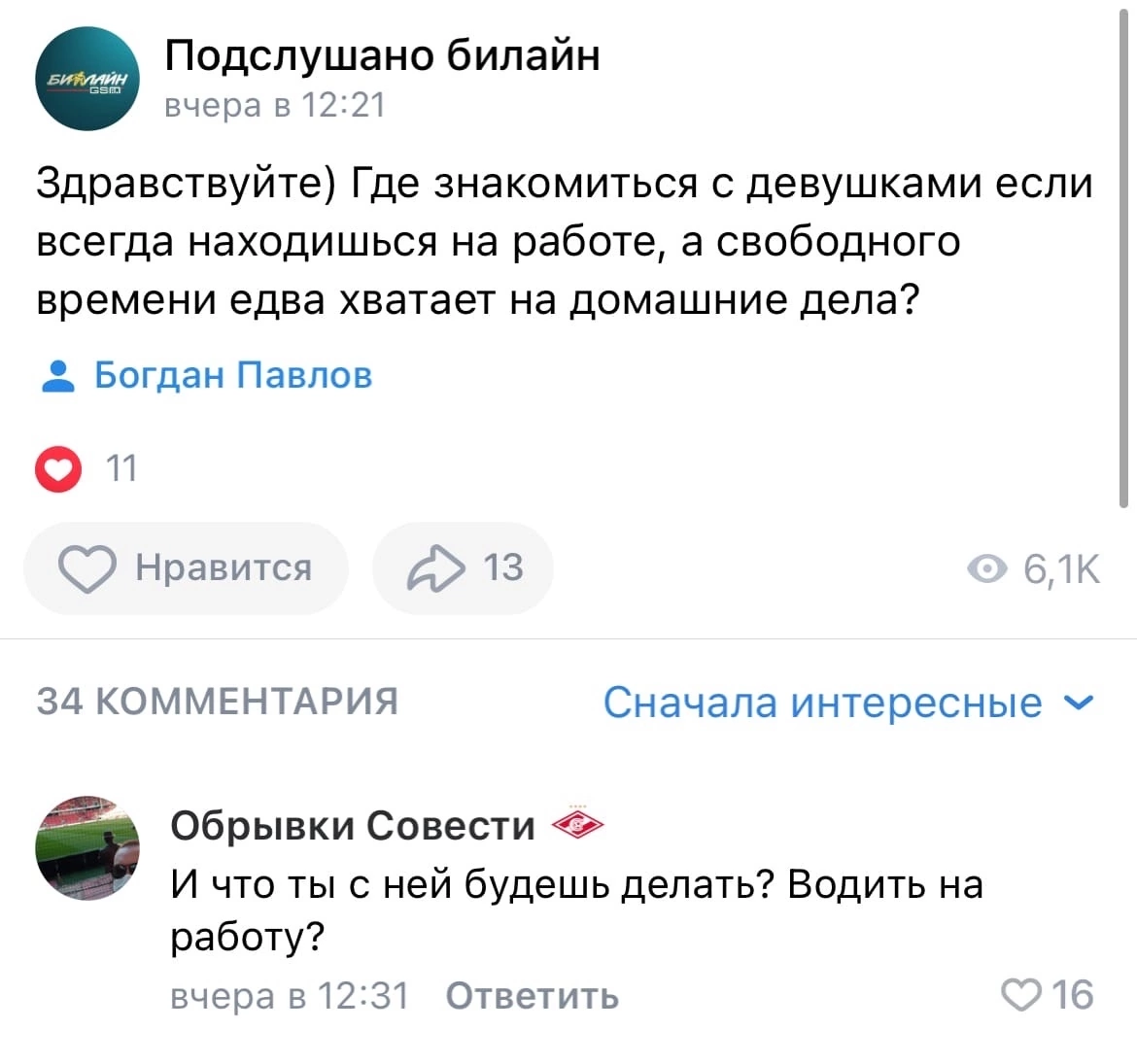Open the Подслушано билайн group page

(x=382, y=55)
